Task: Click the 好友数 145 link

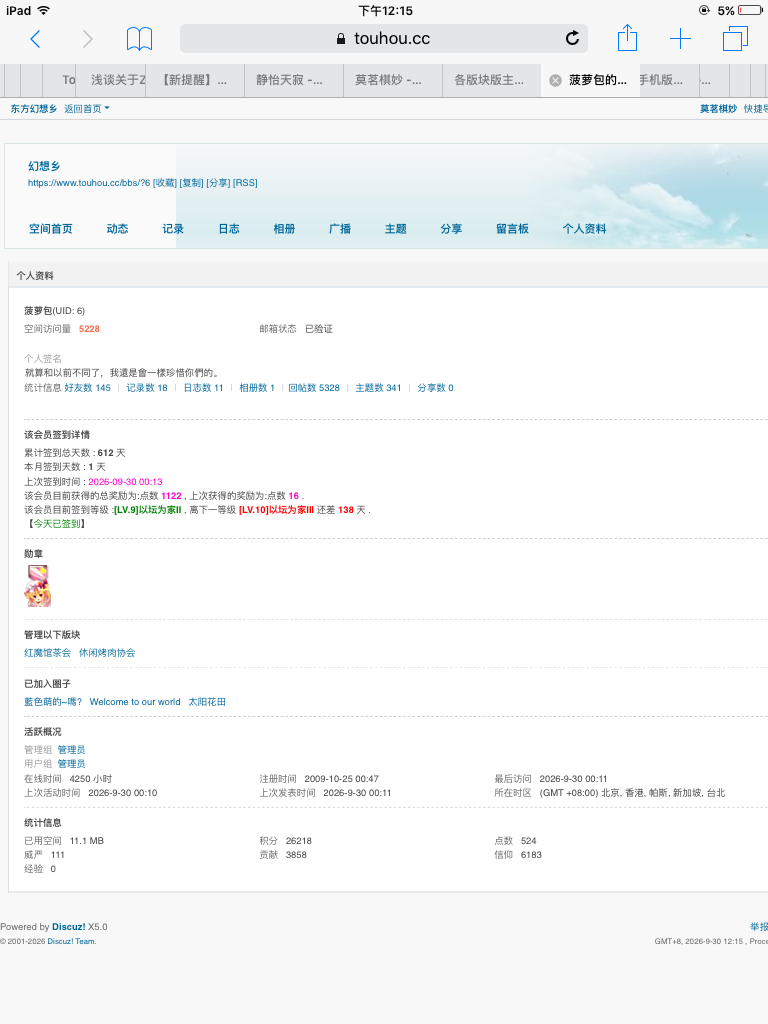Action: 88,387
